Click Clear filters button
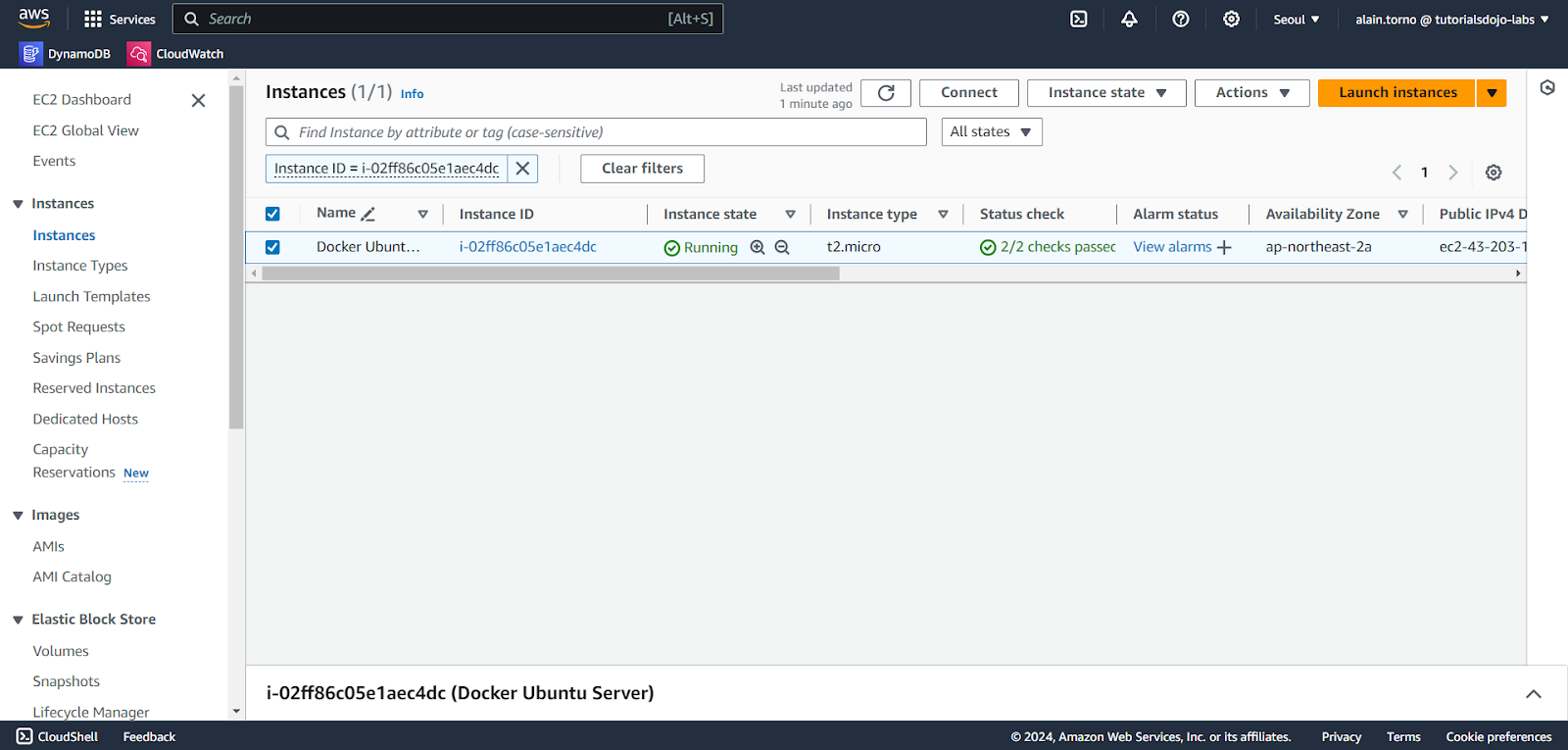 coord(642,169)
